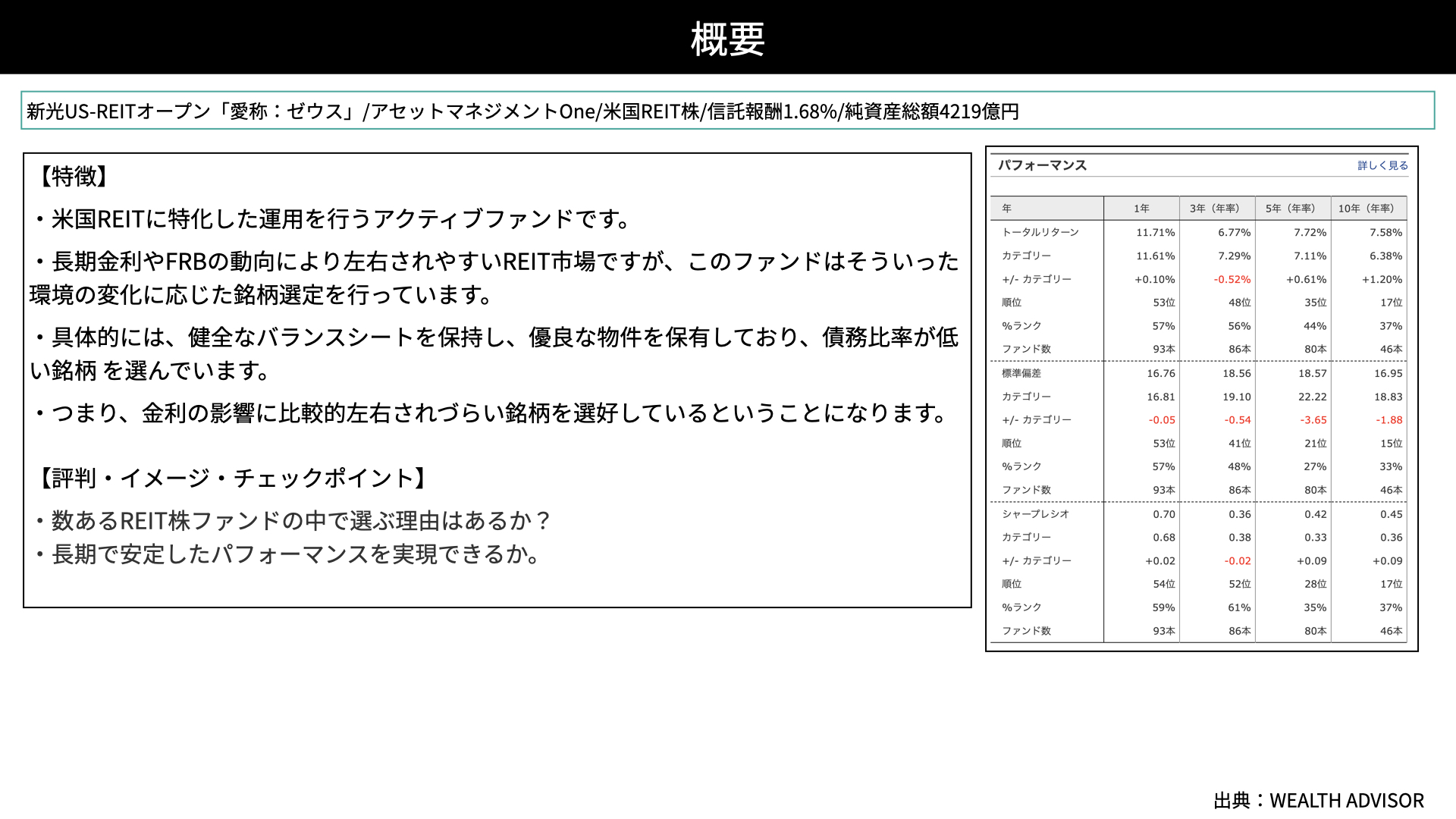Click the 【特徴】 heading

[x=74, y=176]
